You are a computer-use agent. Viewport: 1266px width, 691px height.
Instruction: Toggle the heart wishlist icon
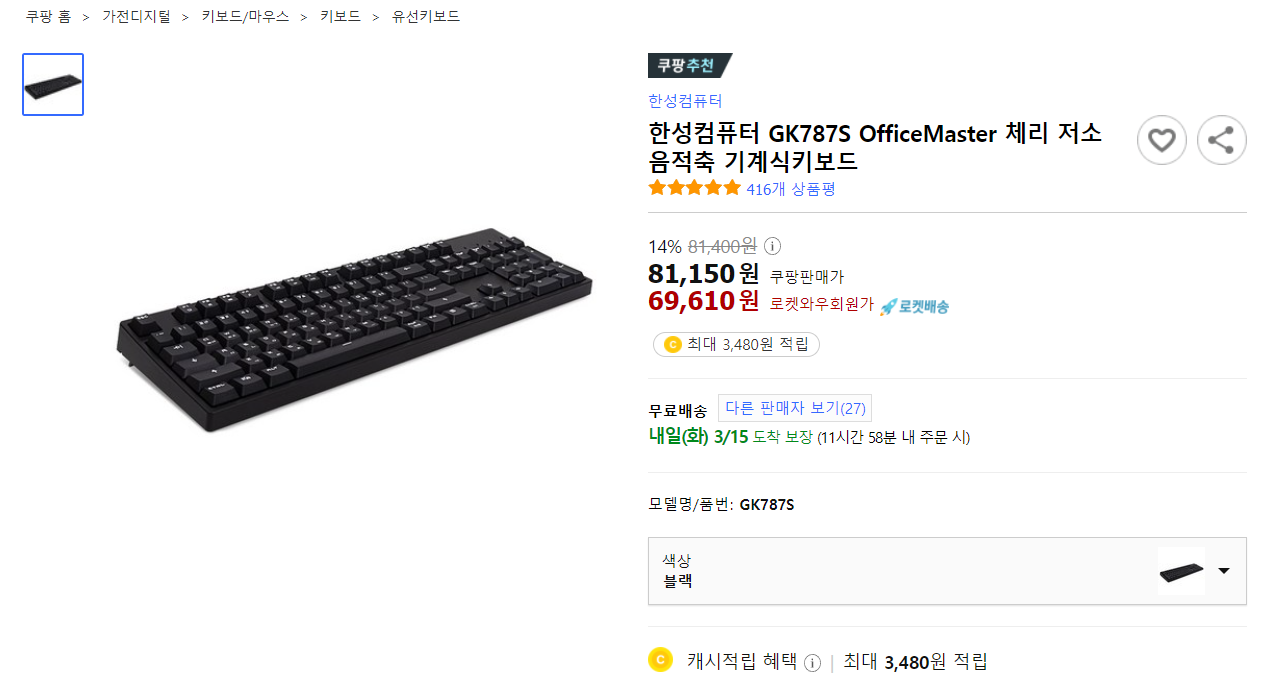(1161, 140)
